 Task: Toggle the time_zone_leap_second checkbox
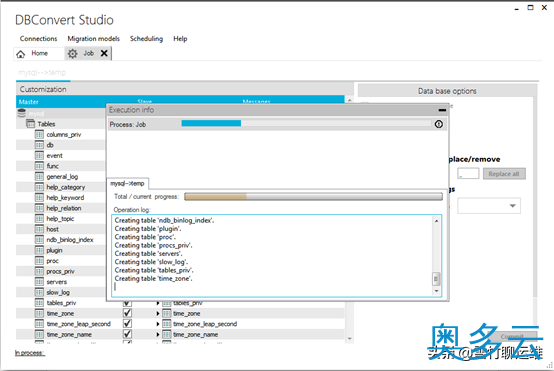[x=127, y=324]
